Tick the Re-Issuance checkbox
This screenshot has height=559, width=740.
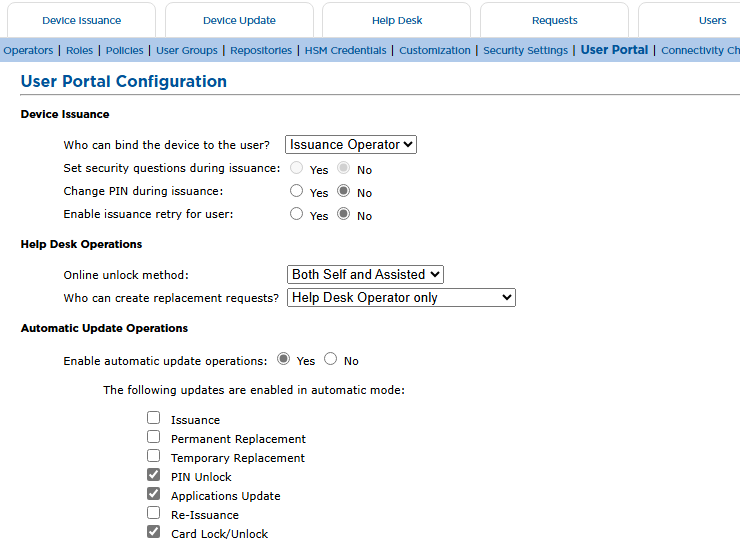coord(153,513)
